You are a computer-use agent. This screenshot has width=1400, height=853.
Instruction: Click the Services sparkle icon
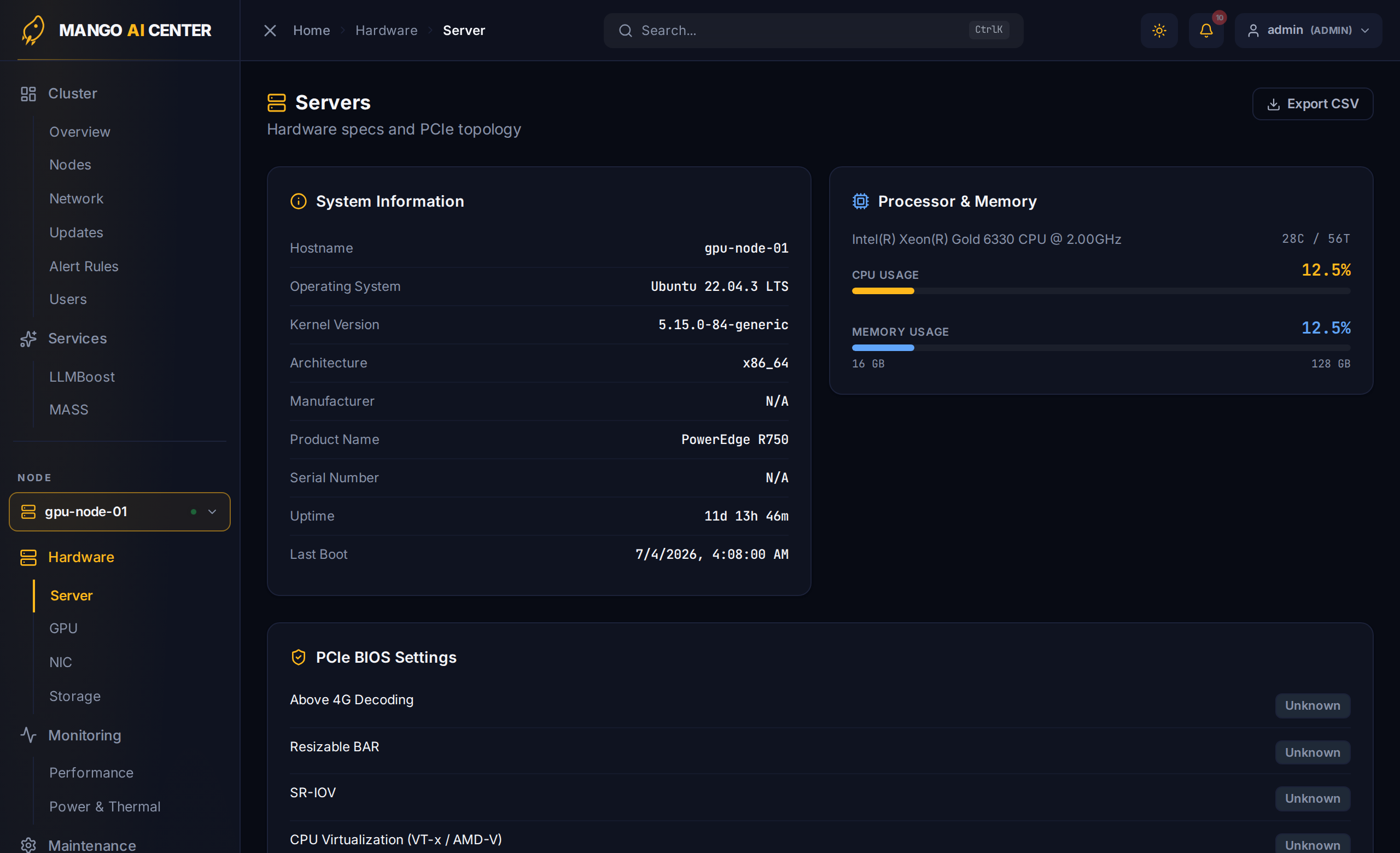pos(28,338)
